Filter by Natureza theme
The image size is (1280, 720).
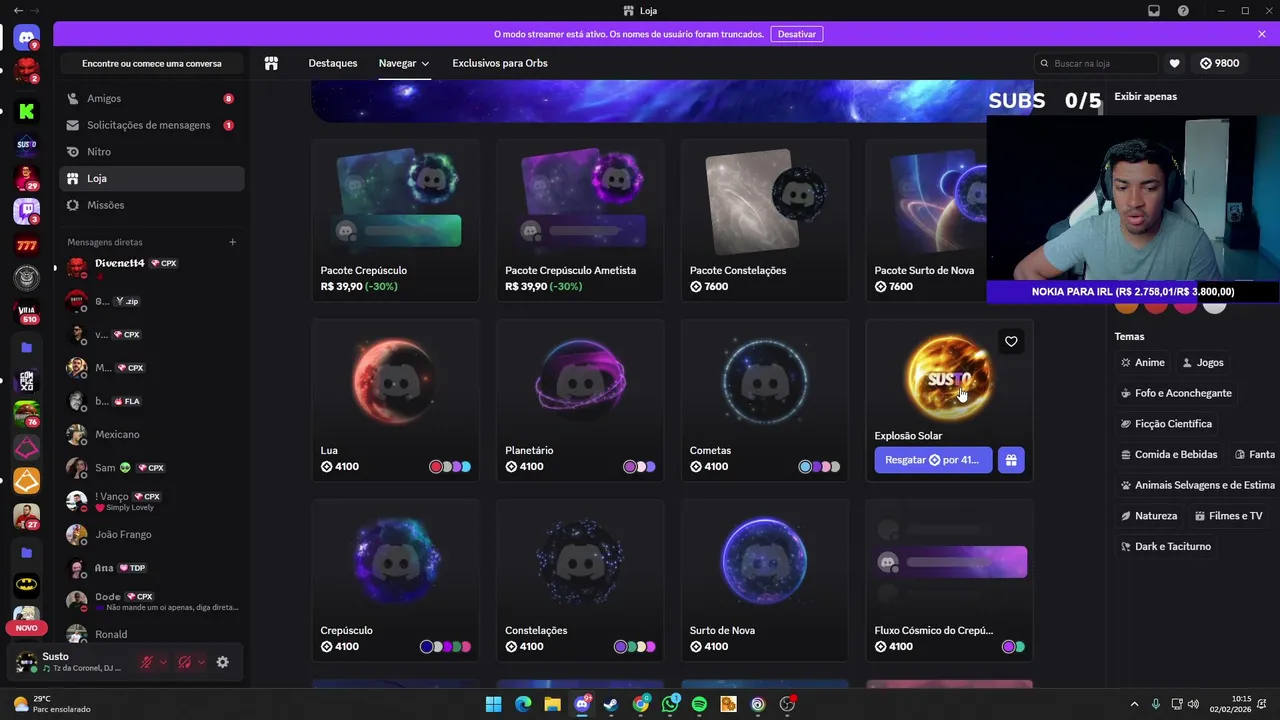[x=1149, y=516]
